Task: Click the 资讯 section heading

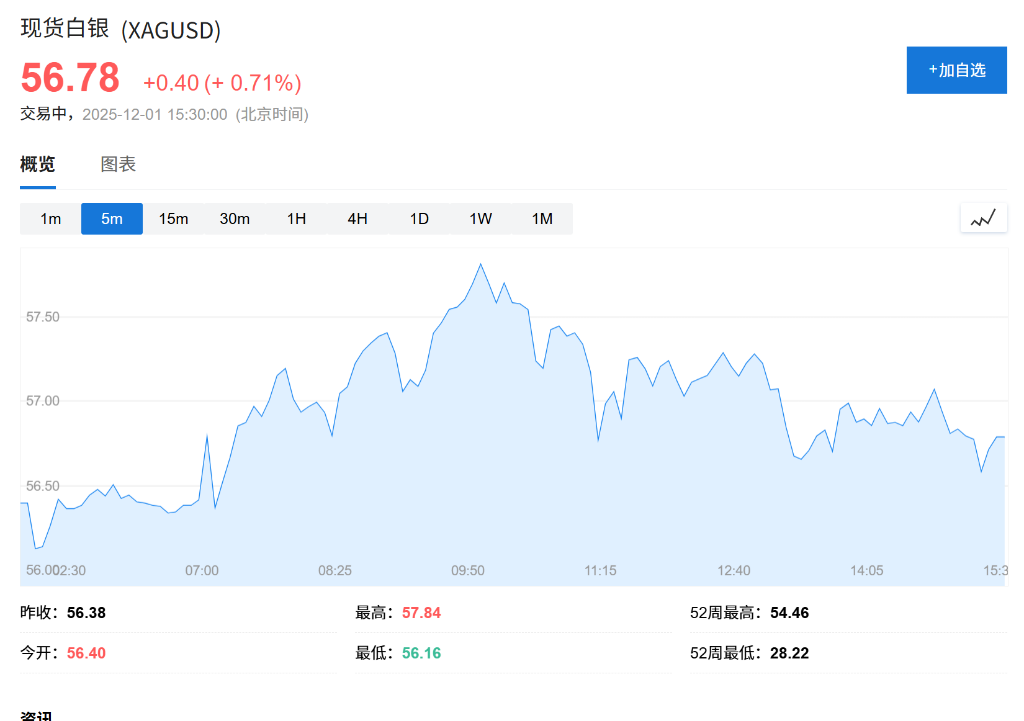Action: pyautogui.click(x=33, y=715)
